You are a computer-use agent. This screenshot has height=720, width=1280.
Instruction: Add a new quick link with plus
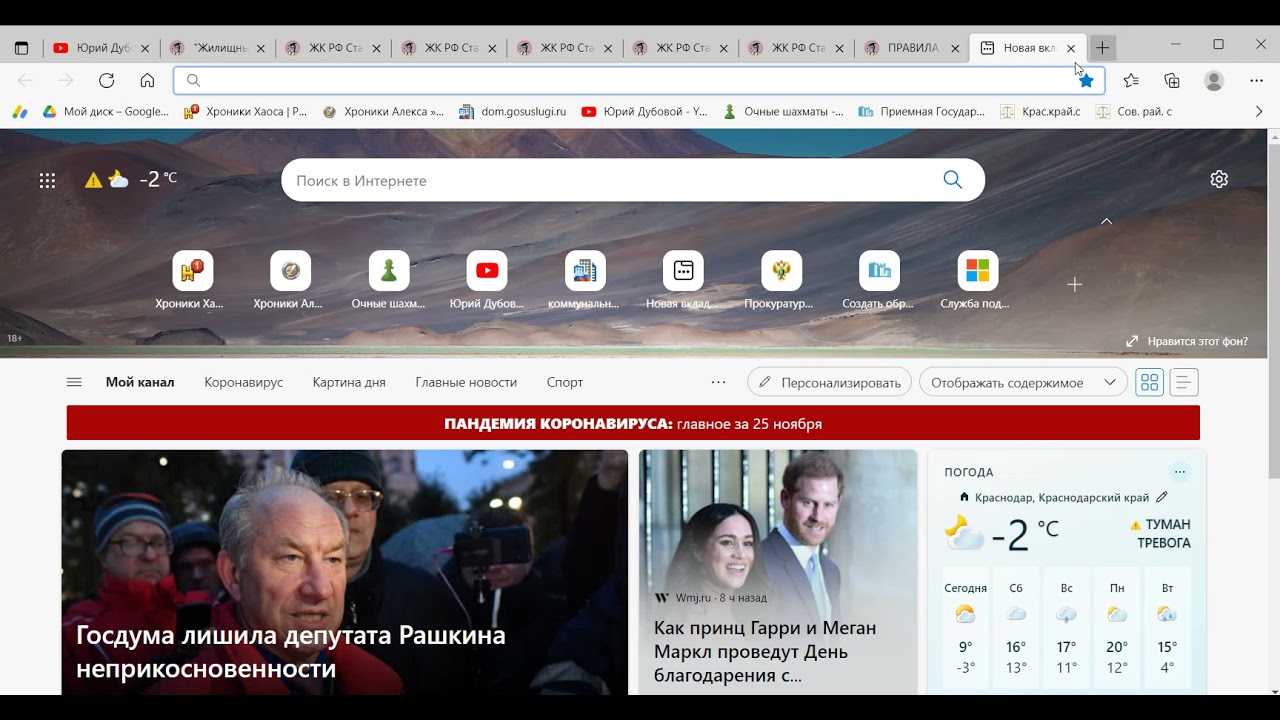[x=1075, y=285]
